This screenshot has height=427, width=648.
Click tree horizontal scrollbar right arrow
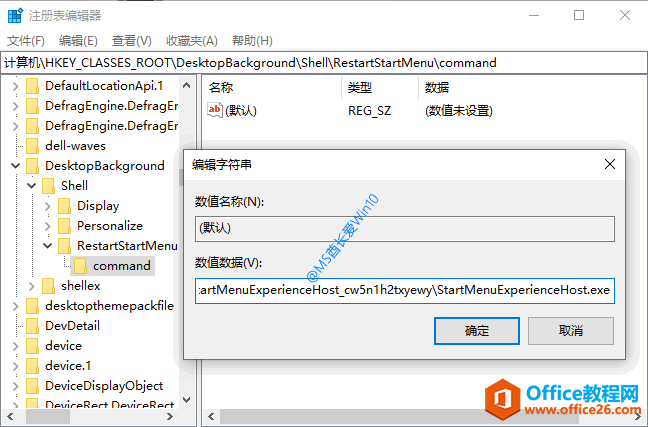[x=170, y=417]
